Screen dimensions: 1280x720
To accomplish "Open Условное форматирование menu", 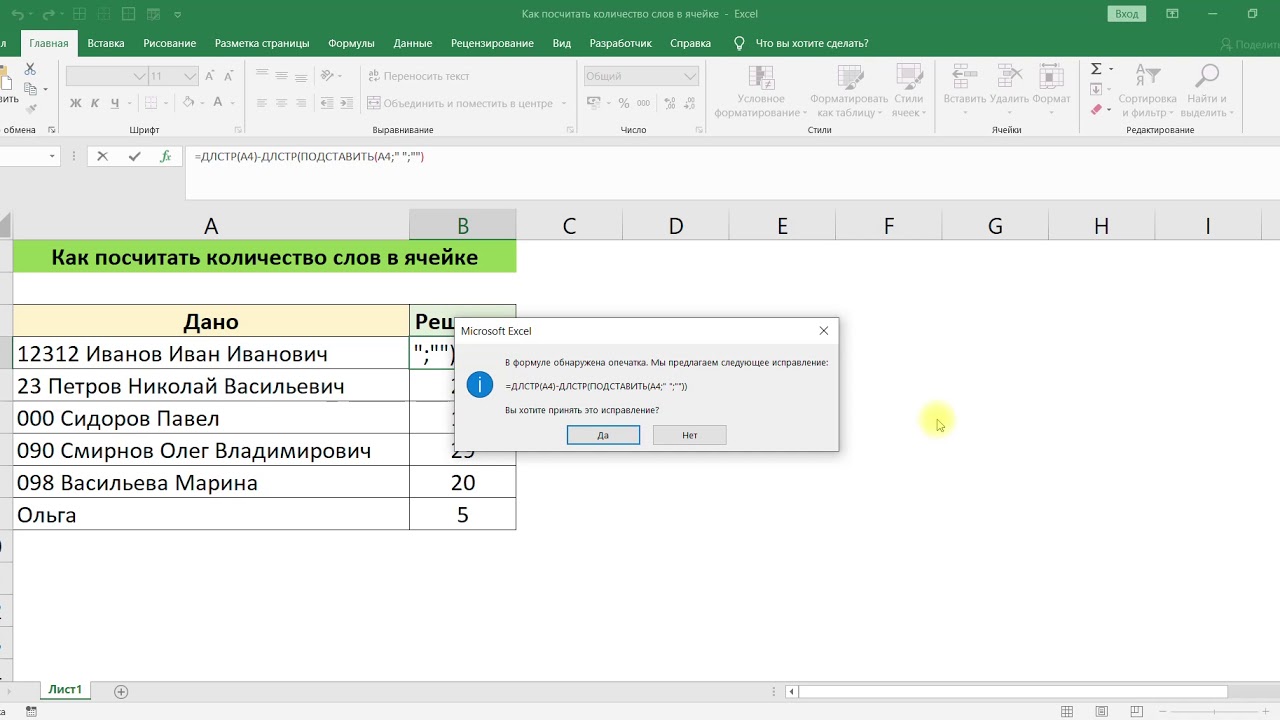I will point(761,91).
